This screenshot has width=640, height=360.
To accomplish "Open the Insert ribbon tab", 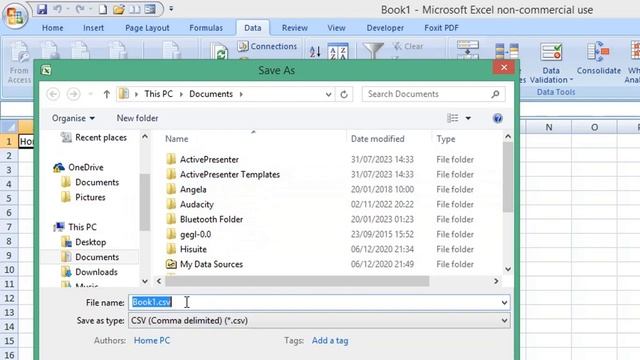I will point(93,28).
